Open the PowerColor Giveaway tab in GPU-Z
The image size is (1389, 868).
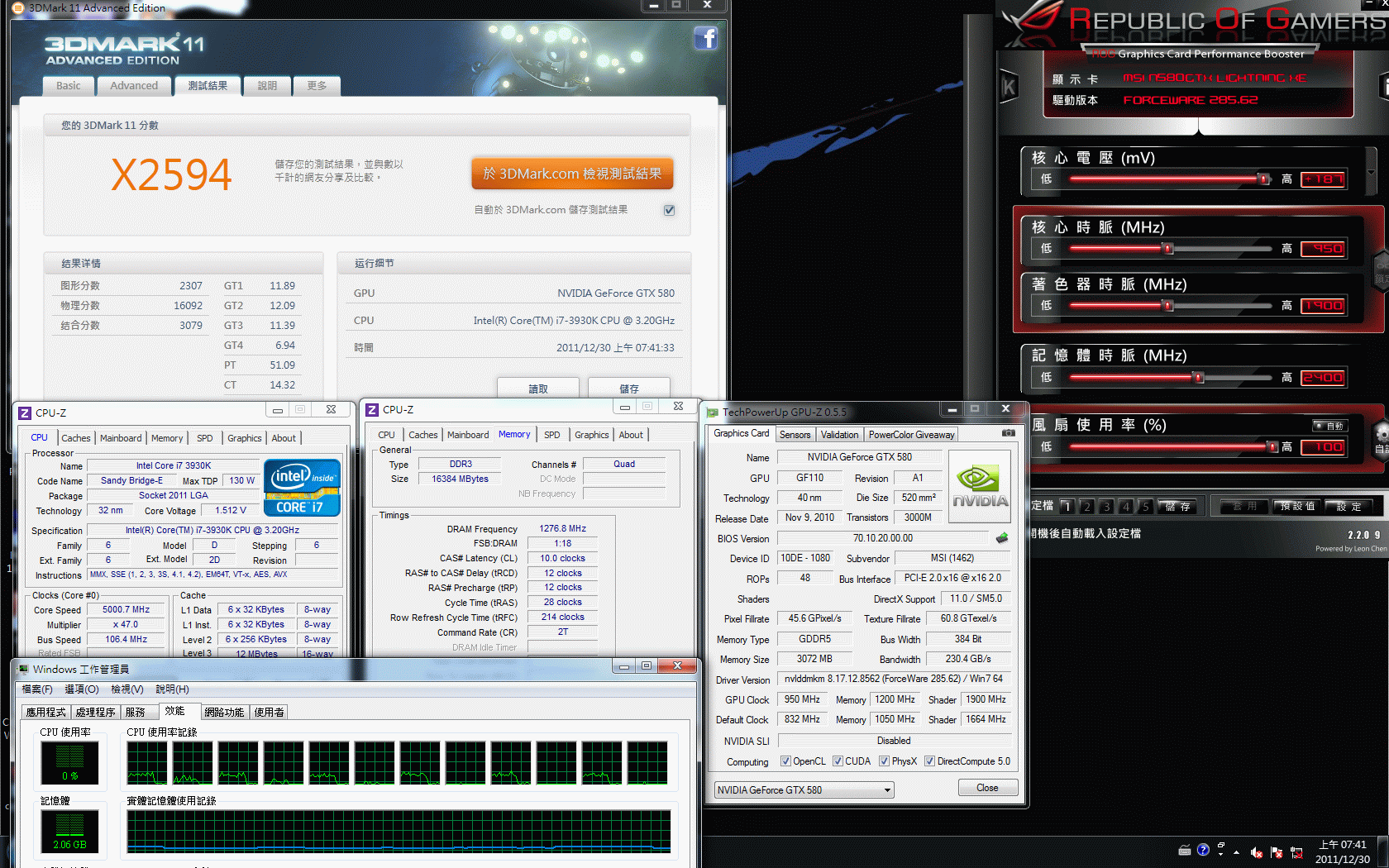pyautogui.click(x=911, y=435)
